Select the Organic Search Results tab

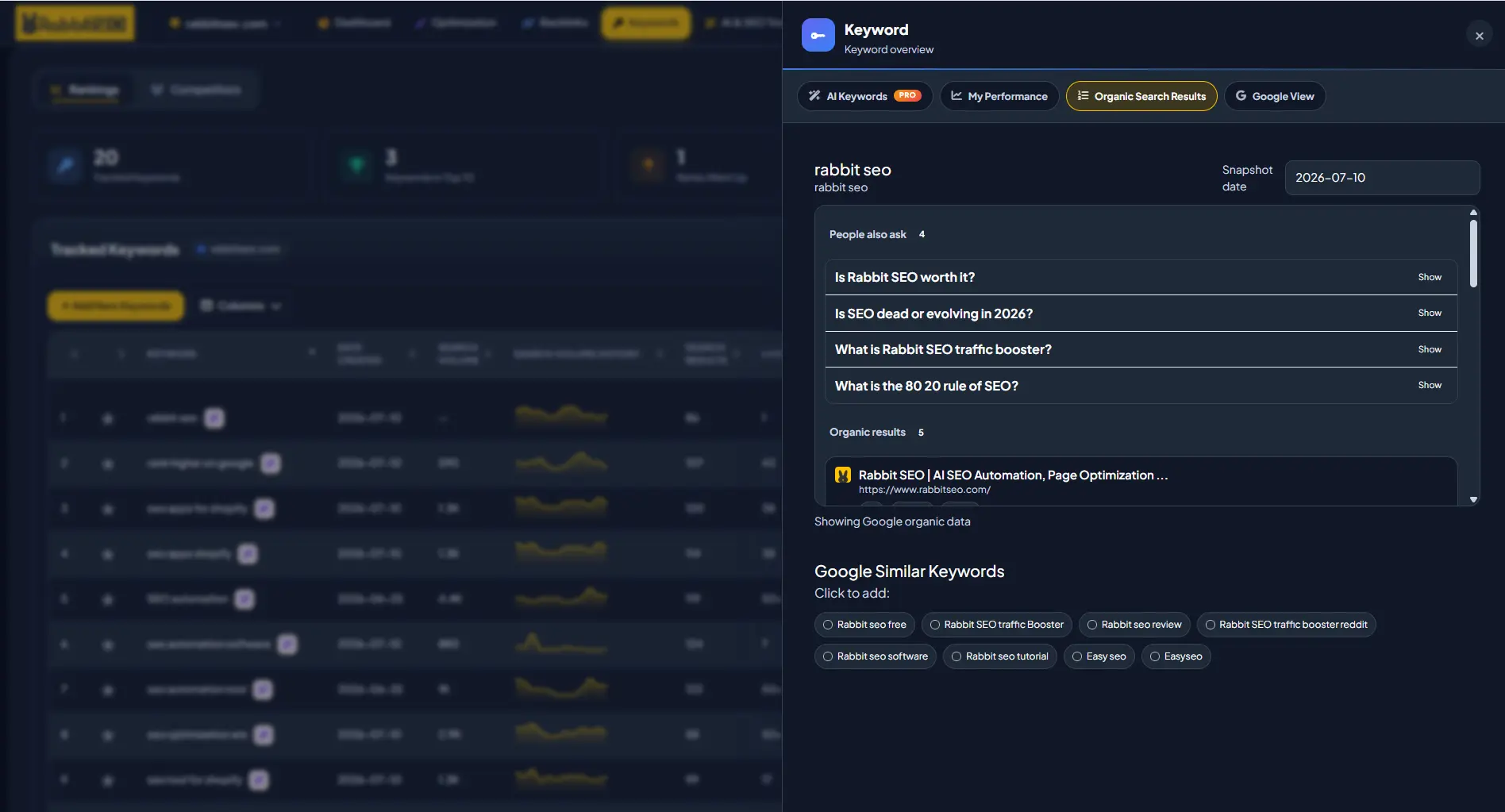pos(1141,96)
